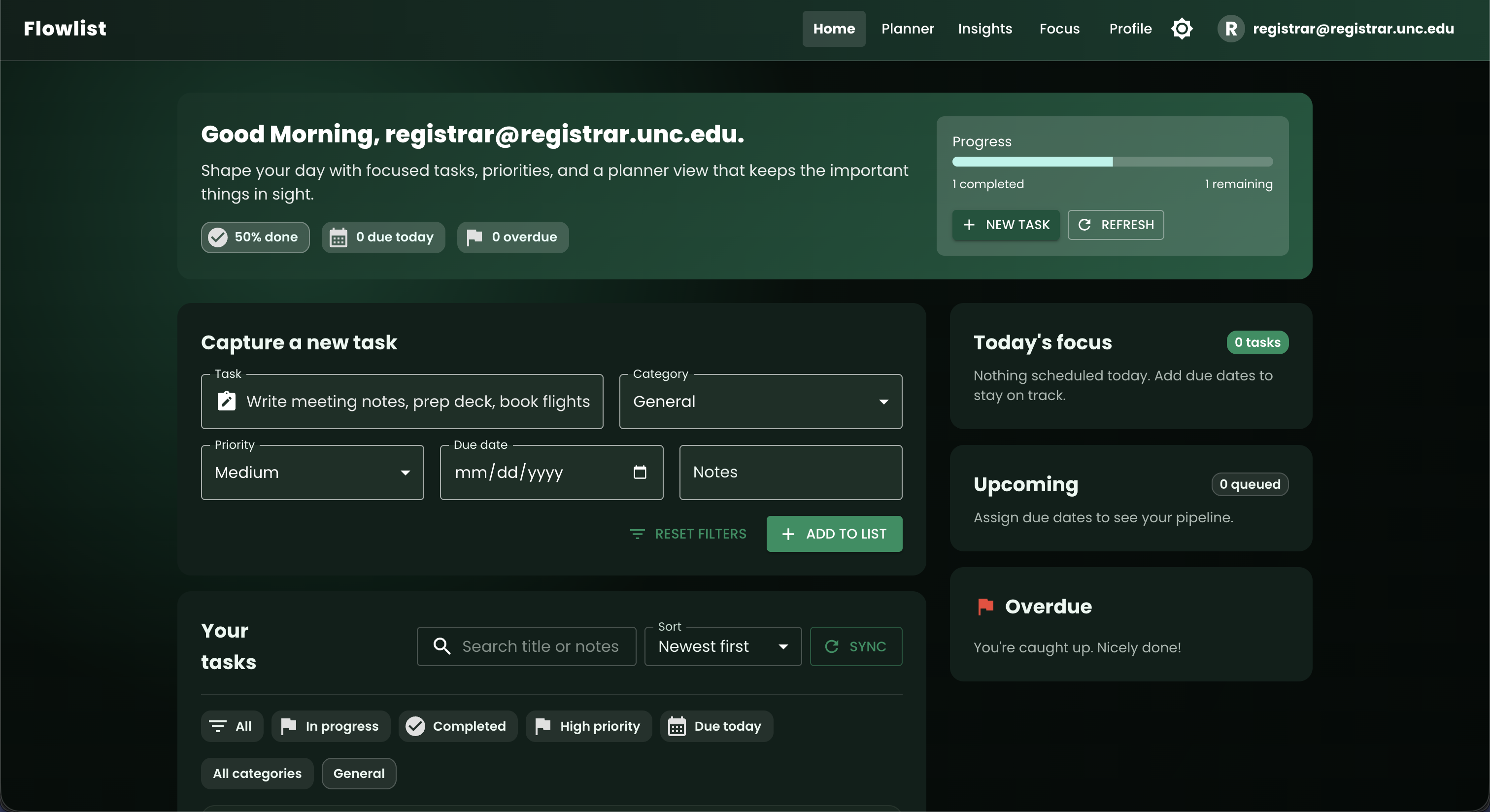Open the Priority dropdown showing Medium
Viewport: 1490px width, 812px height.
(x=312, y=473)
